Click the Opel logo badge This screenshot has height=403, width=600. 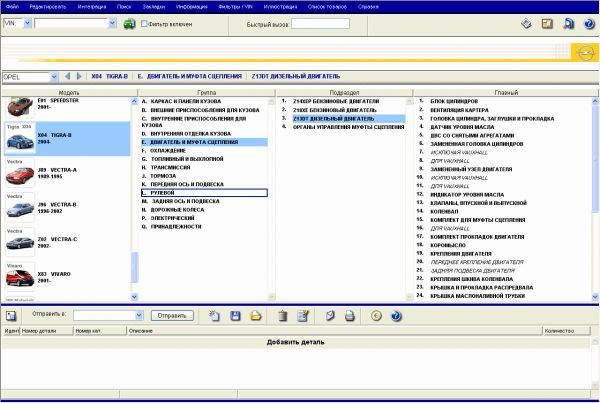(585, 52)
